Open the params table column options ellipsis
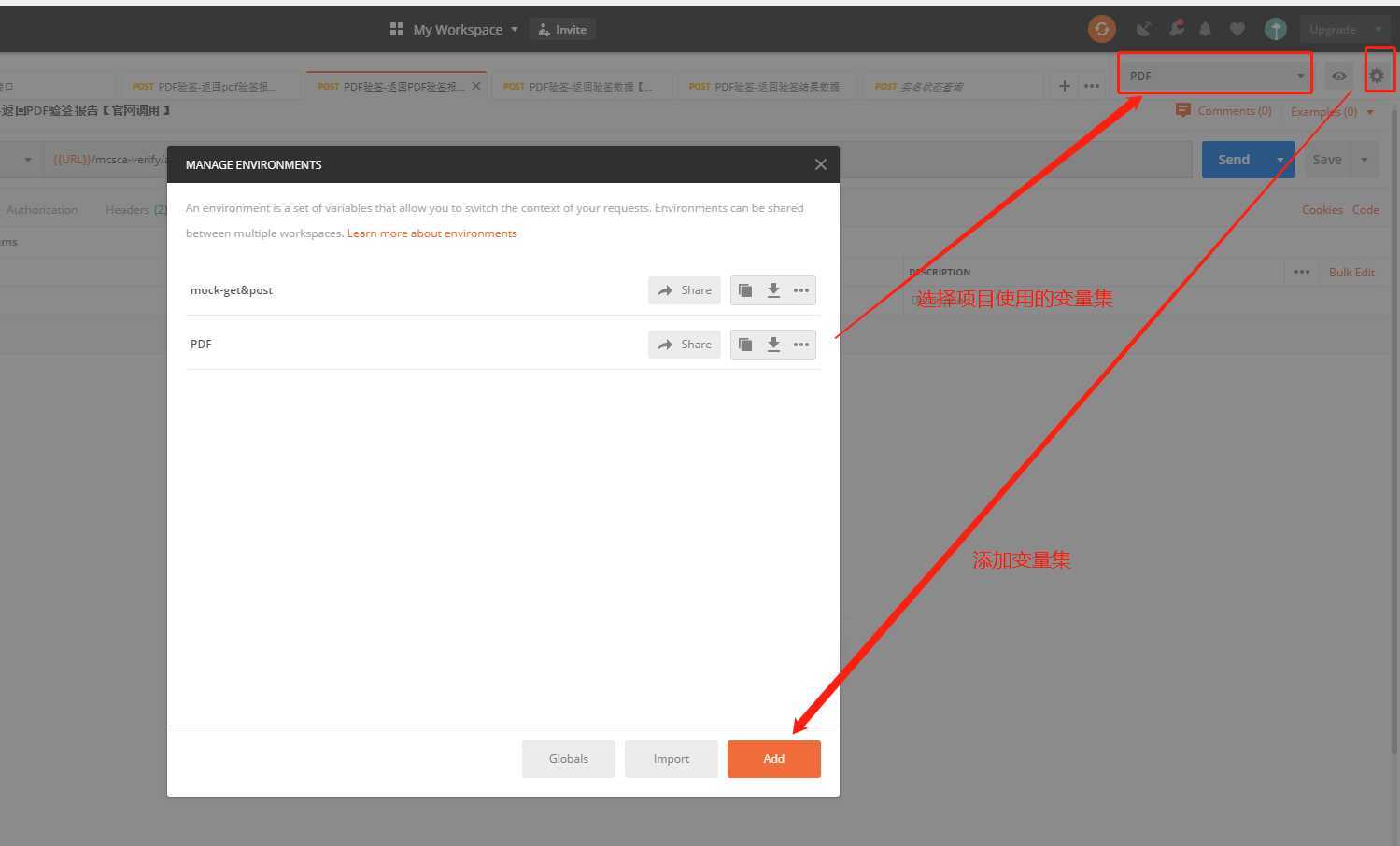Image resolution: width=1400 pixels, height=846 pixels. [1302, 272]
